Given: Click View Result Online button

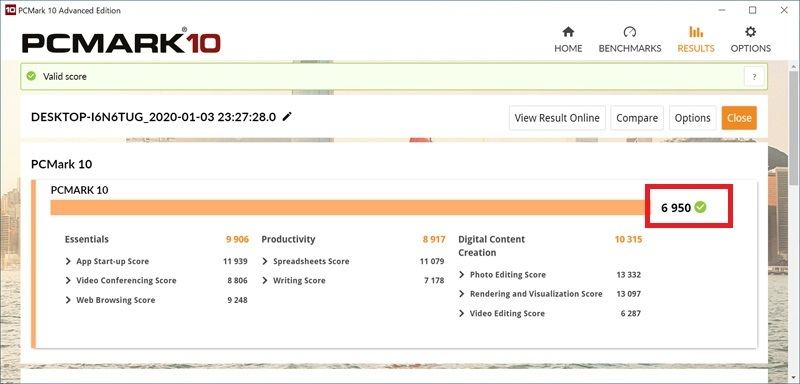Looking at the screenshot, I should (x=557, y=118).
